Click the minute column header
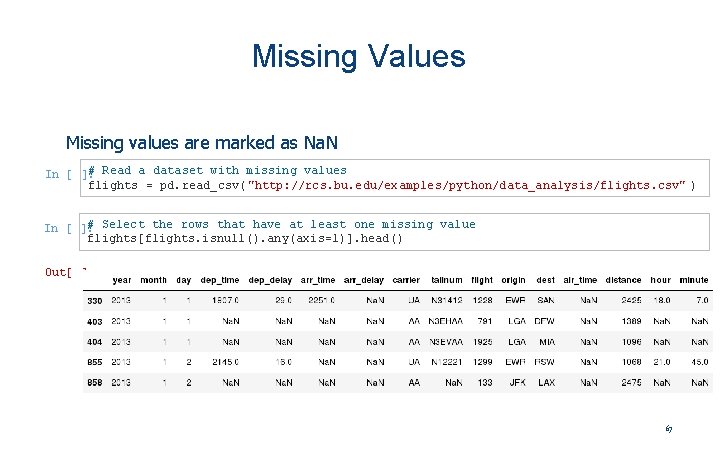The image size is (720, 450). point(694,280)
